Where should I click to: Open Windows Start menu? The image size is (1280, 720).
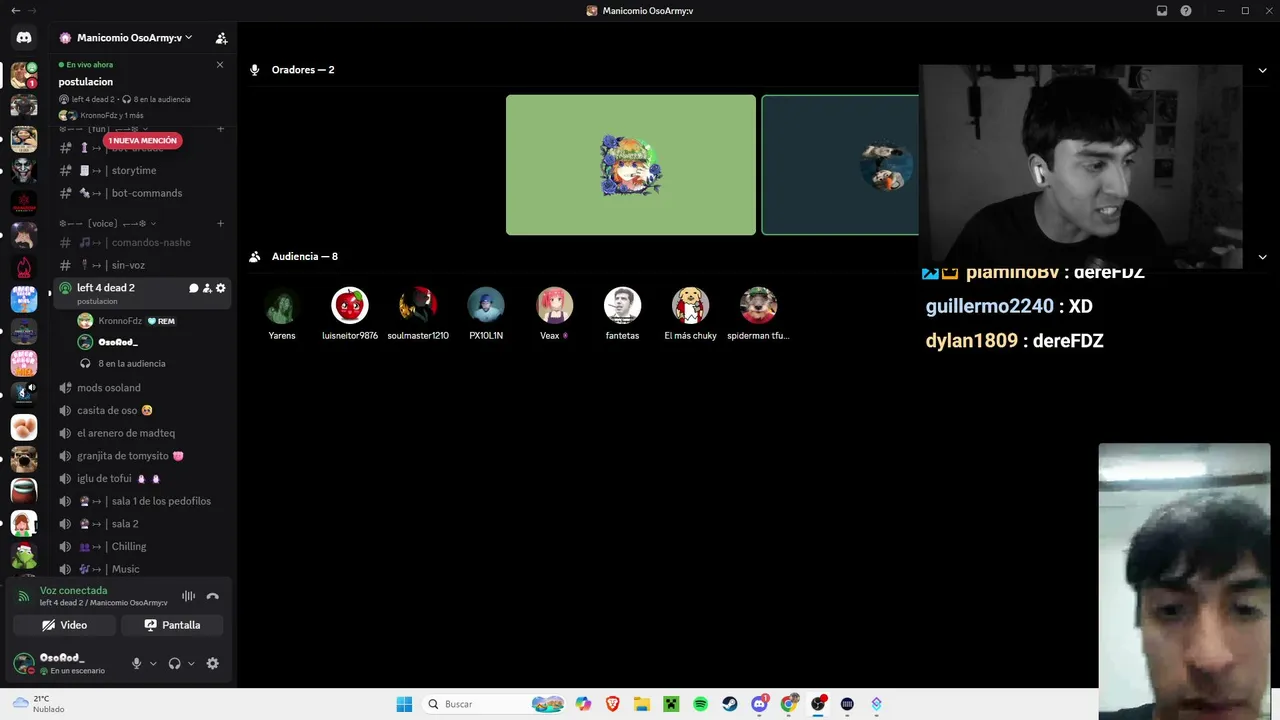tap(404, 704)
